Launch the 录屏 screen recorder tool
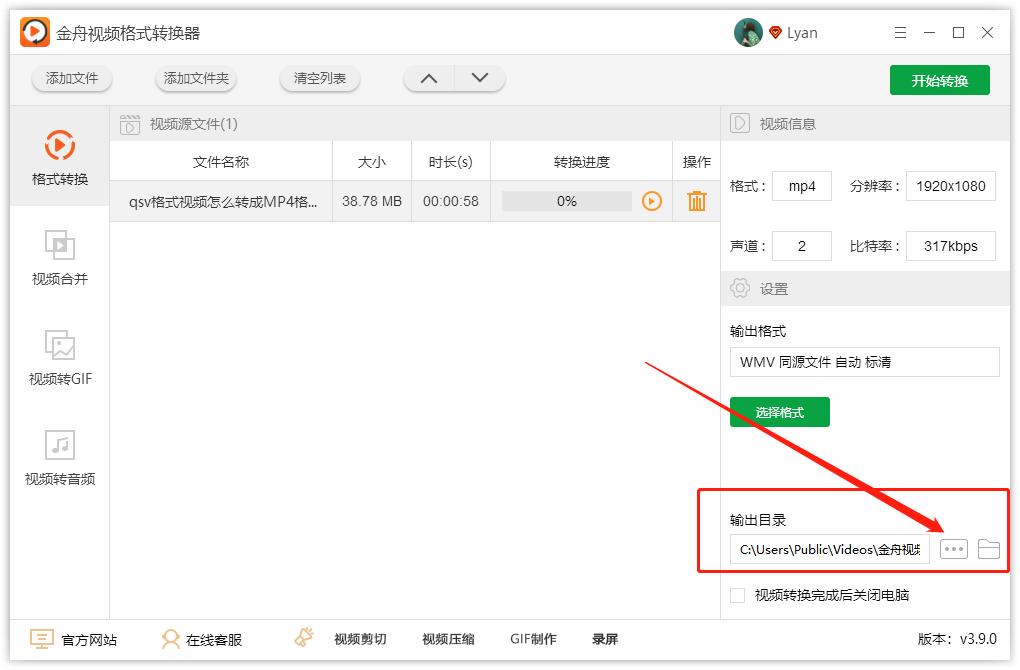 pyautogui.click(x=606, y=638)
